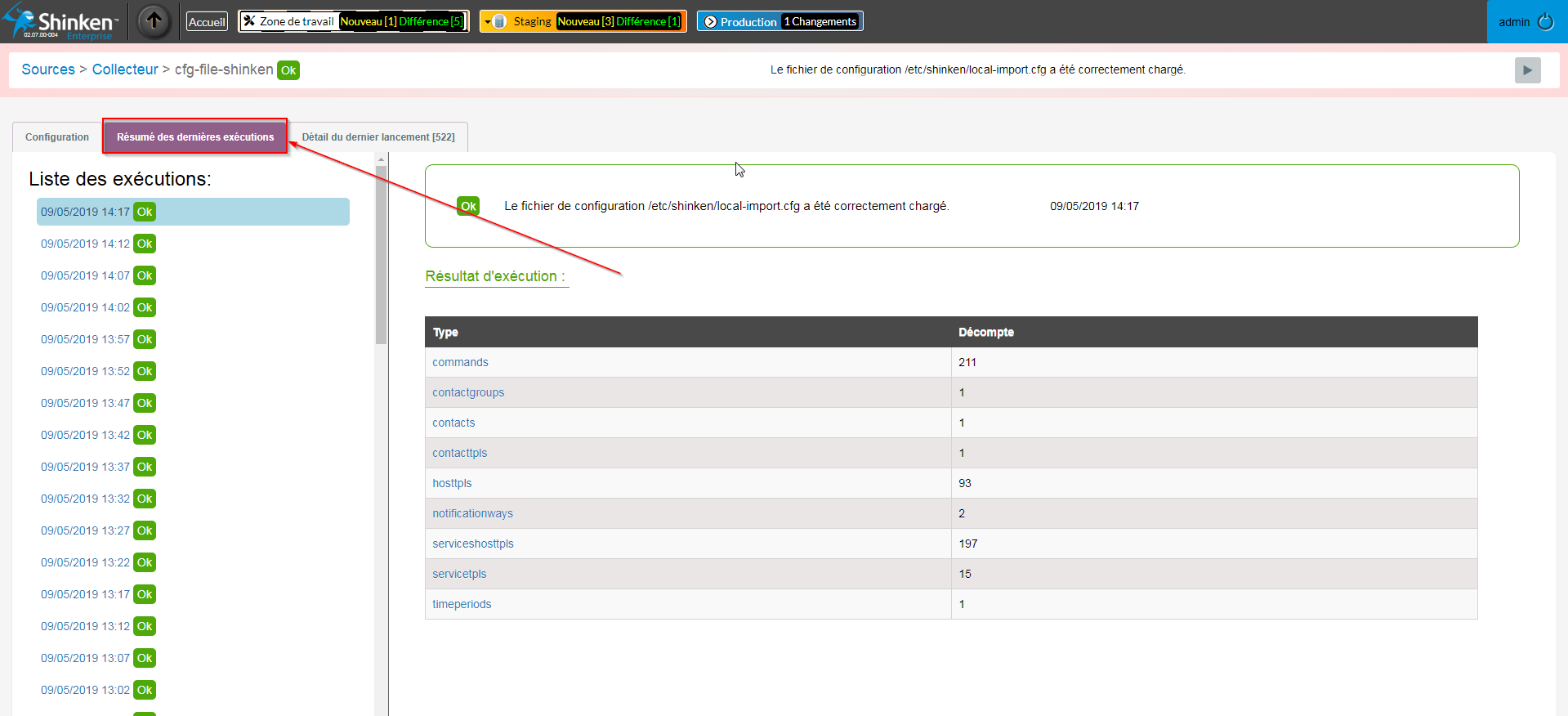1568x716 pixels.
Task: Click the Production 1 Changements badge
Action: (820, 22)
